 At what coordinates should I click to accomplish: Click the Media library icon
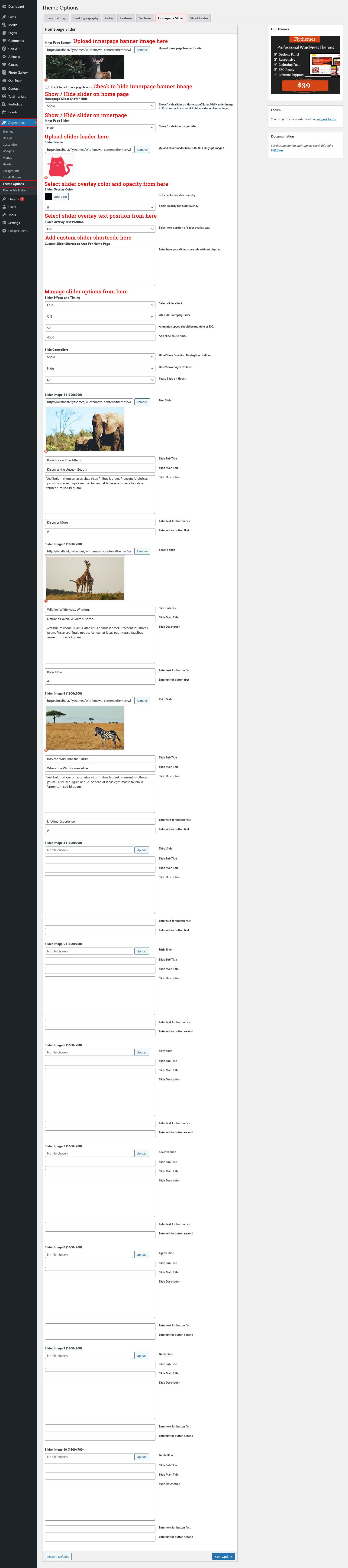(x=4, y=25)
